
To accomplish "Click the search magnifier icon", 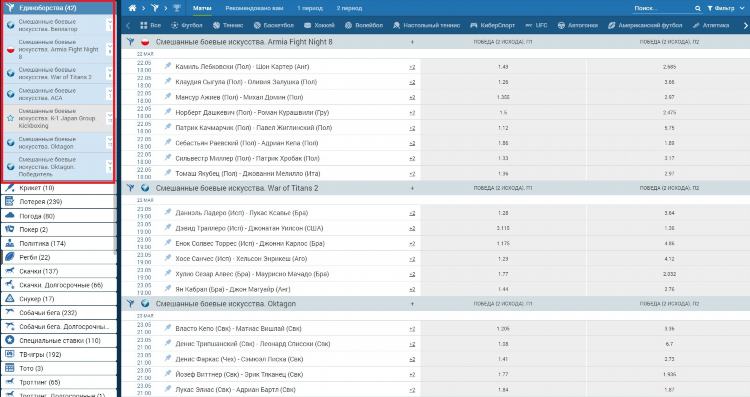I will 697,8.
